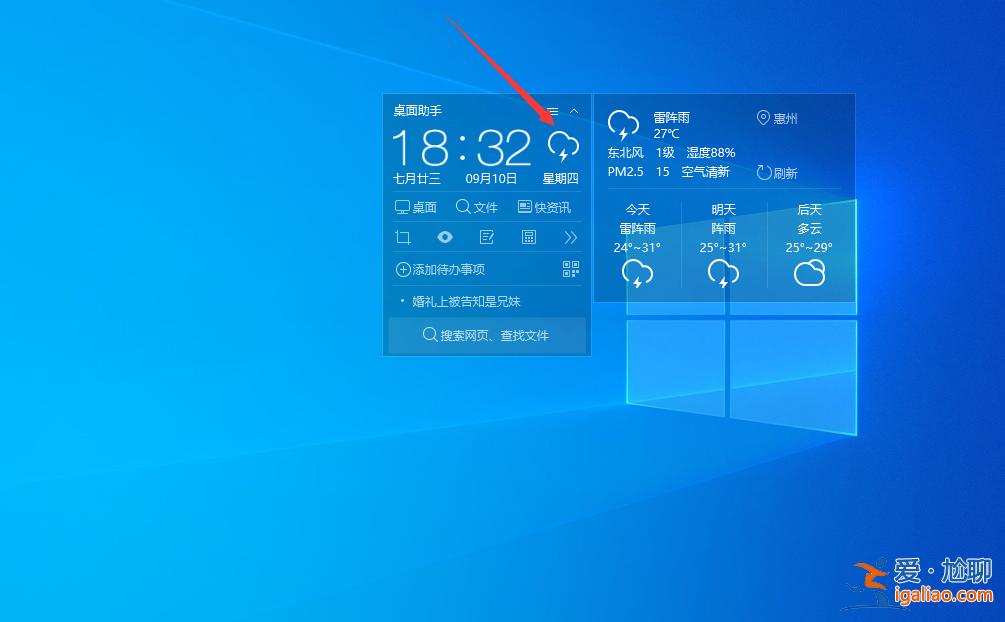Click the 刷新 refresh link
The height and width of the screenshot is (622, 1005).
(778, 171)
